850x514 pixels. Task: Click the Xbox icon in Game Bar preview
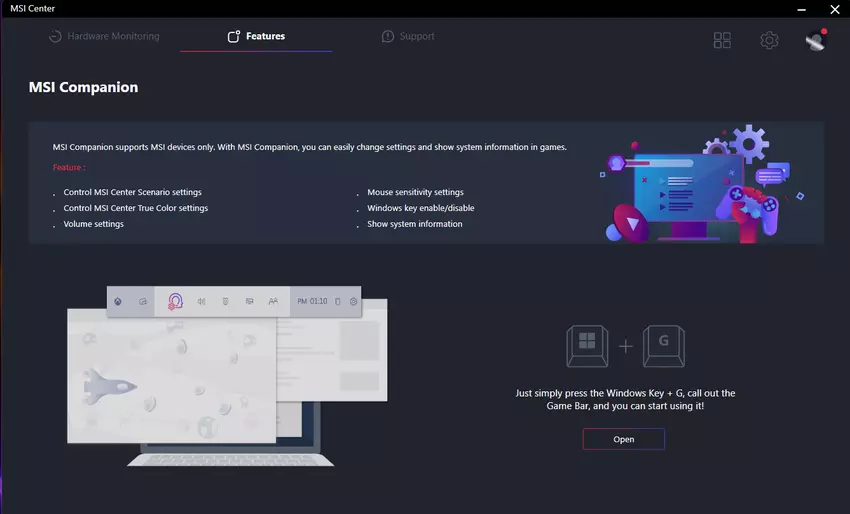click(120, 301)
